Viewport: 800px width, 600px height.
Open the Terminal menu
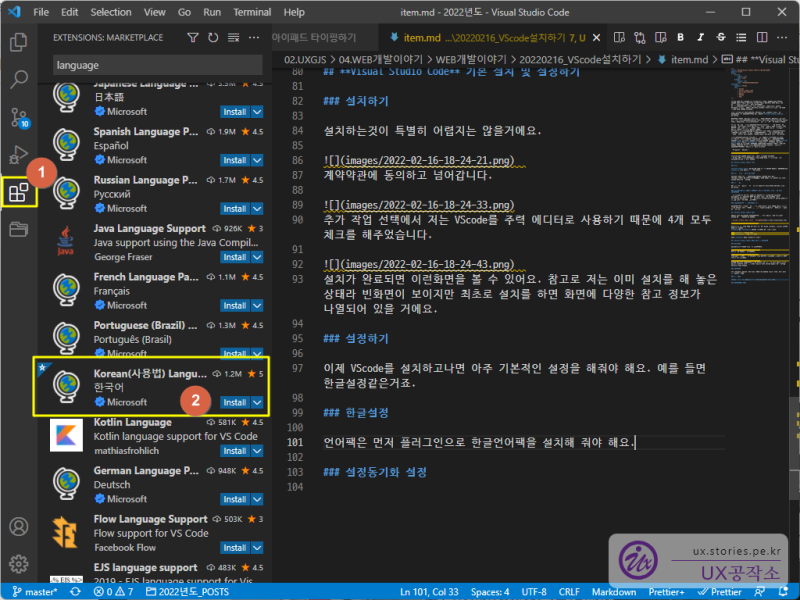[252, 12]
